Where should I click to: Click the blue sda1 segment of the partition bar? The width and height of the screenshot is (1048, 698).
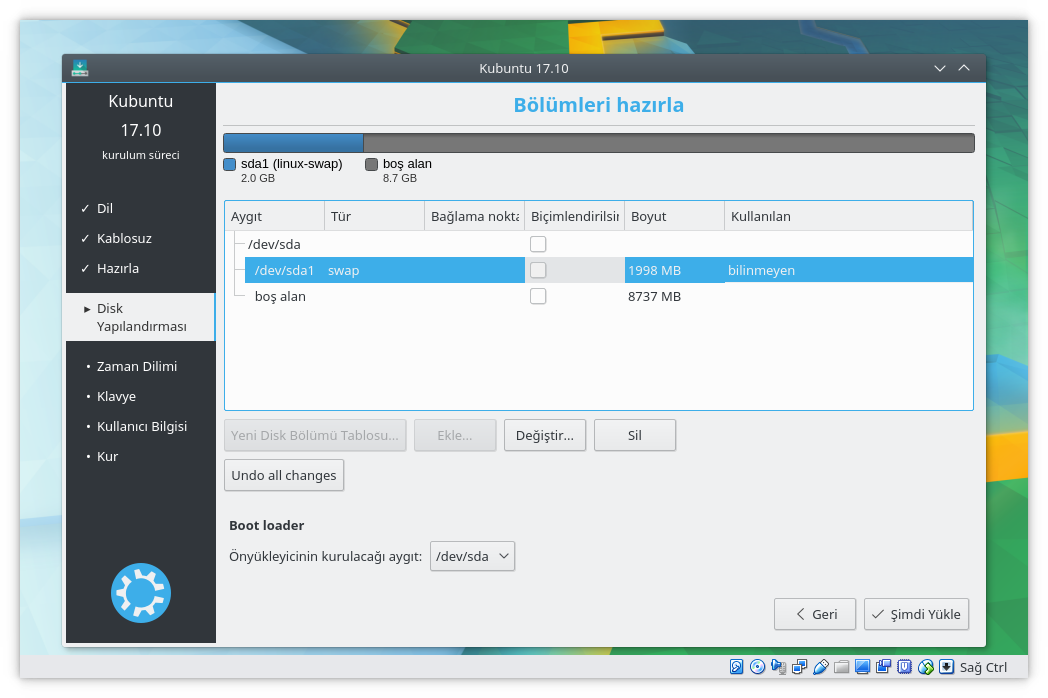tap(293, 142)
